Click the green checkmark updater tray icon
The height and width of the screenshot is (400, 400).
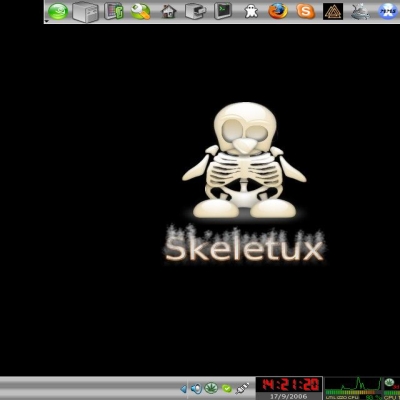tap(227, 389)
